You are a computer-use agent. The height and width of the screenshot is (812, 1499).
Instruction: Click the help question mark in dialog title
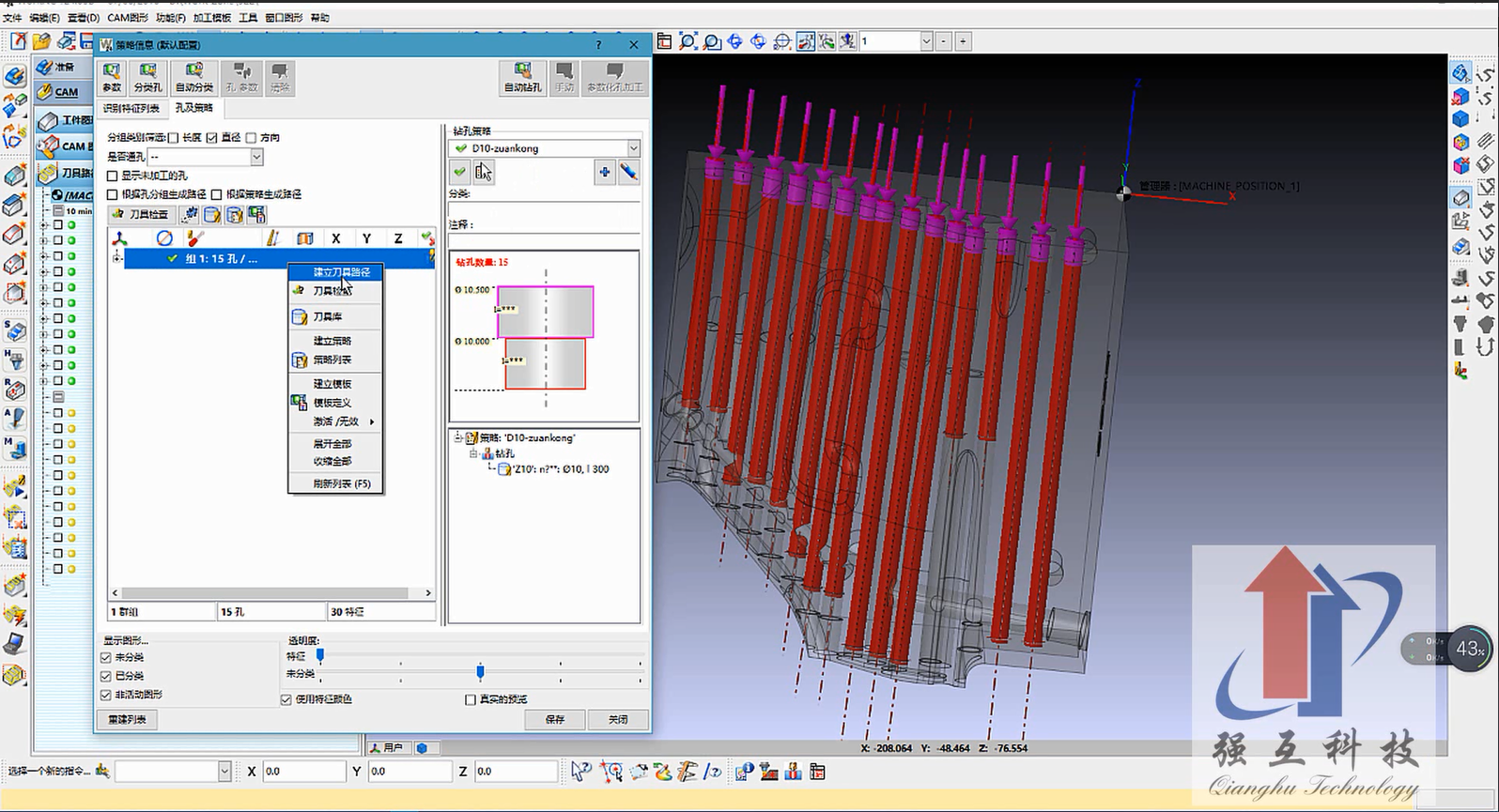pos(598,45)
